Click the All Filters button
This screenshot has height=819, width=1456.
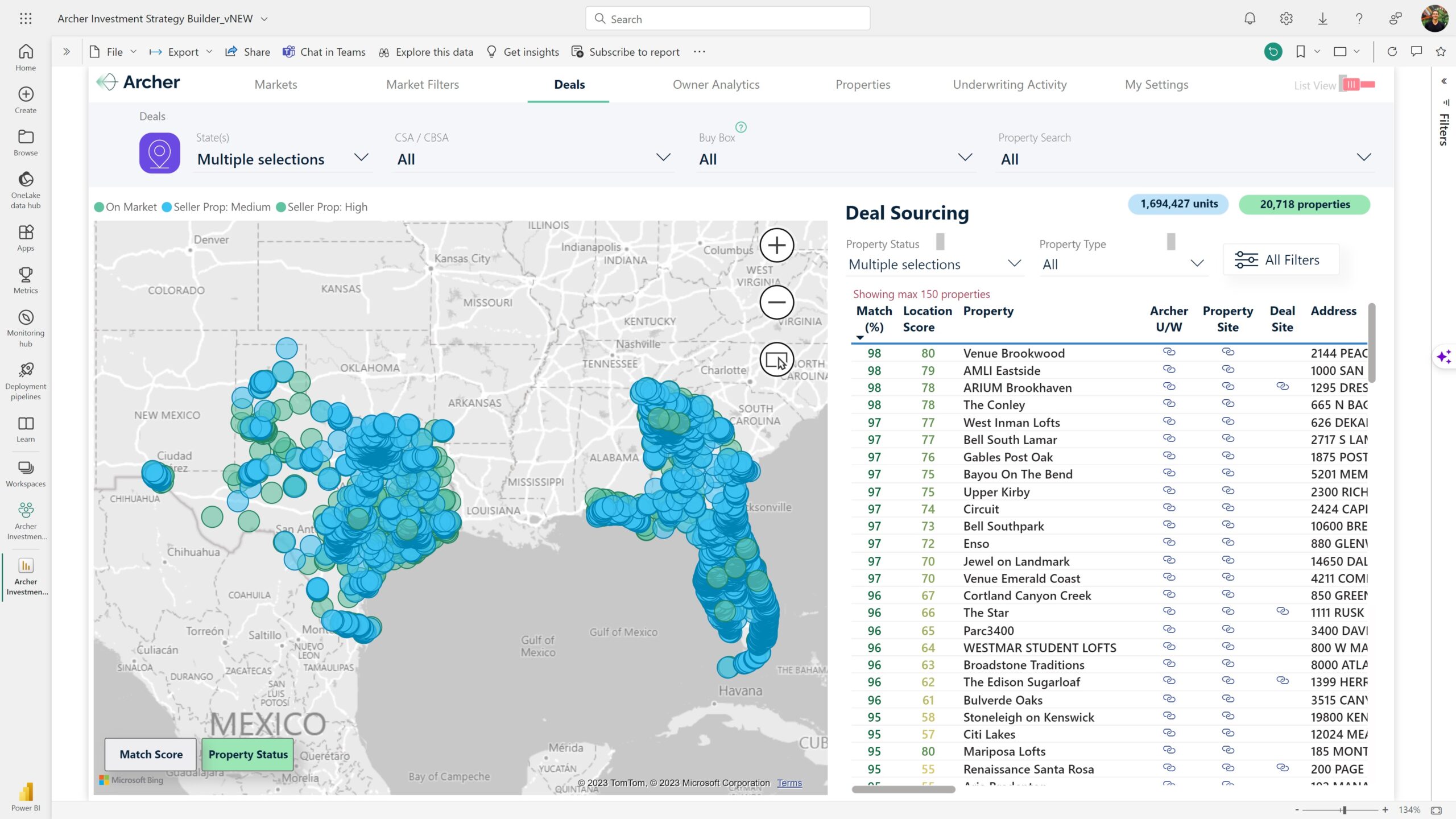coord(1281,260)
